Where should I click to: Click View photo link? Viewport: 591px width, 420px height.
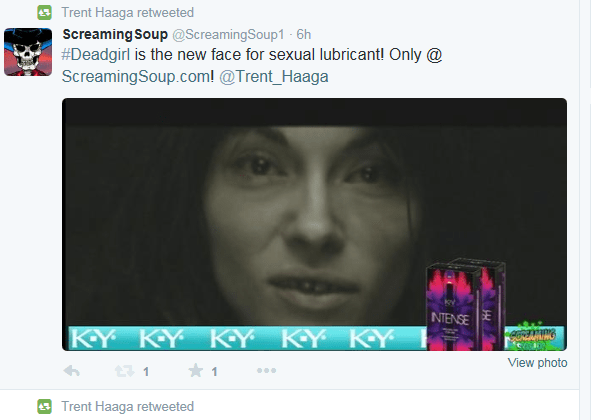[x=537, y=363]
